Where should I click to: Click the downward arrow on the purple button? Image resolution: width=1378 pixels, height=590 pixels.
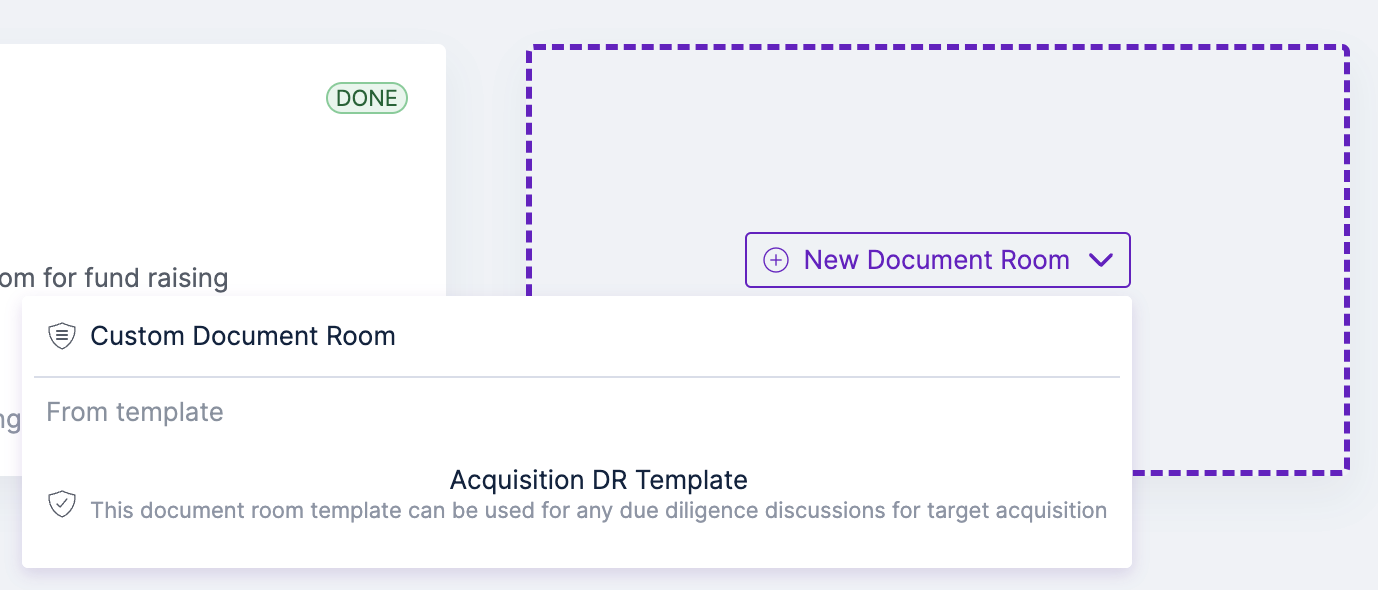click(x=1102, y=260)
